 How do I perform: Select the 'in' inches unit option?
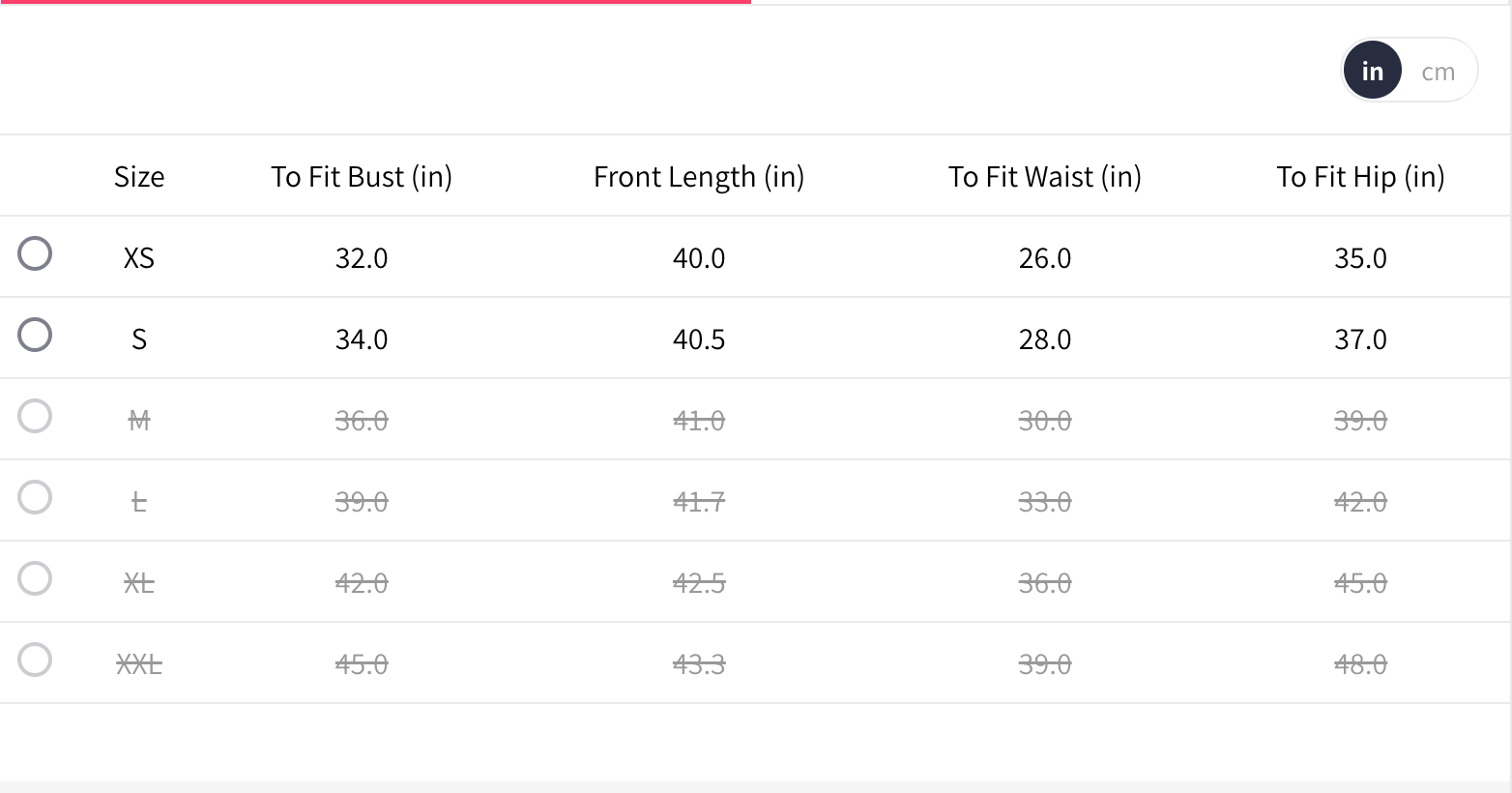1372,72
